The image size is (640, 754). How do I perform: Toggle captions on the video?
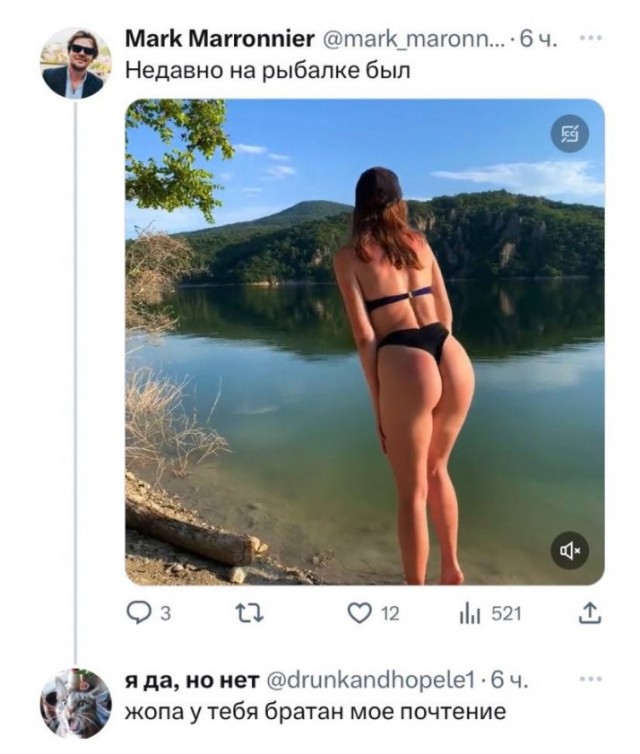571,134
